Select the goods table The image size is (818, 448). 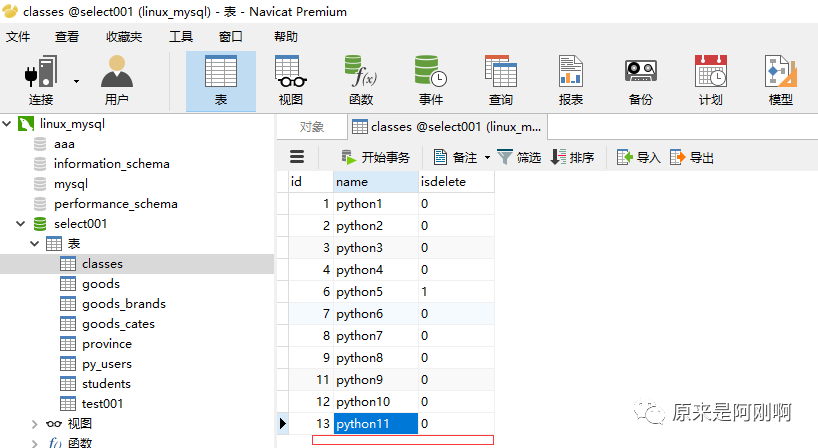[x=101, y=284]
